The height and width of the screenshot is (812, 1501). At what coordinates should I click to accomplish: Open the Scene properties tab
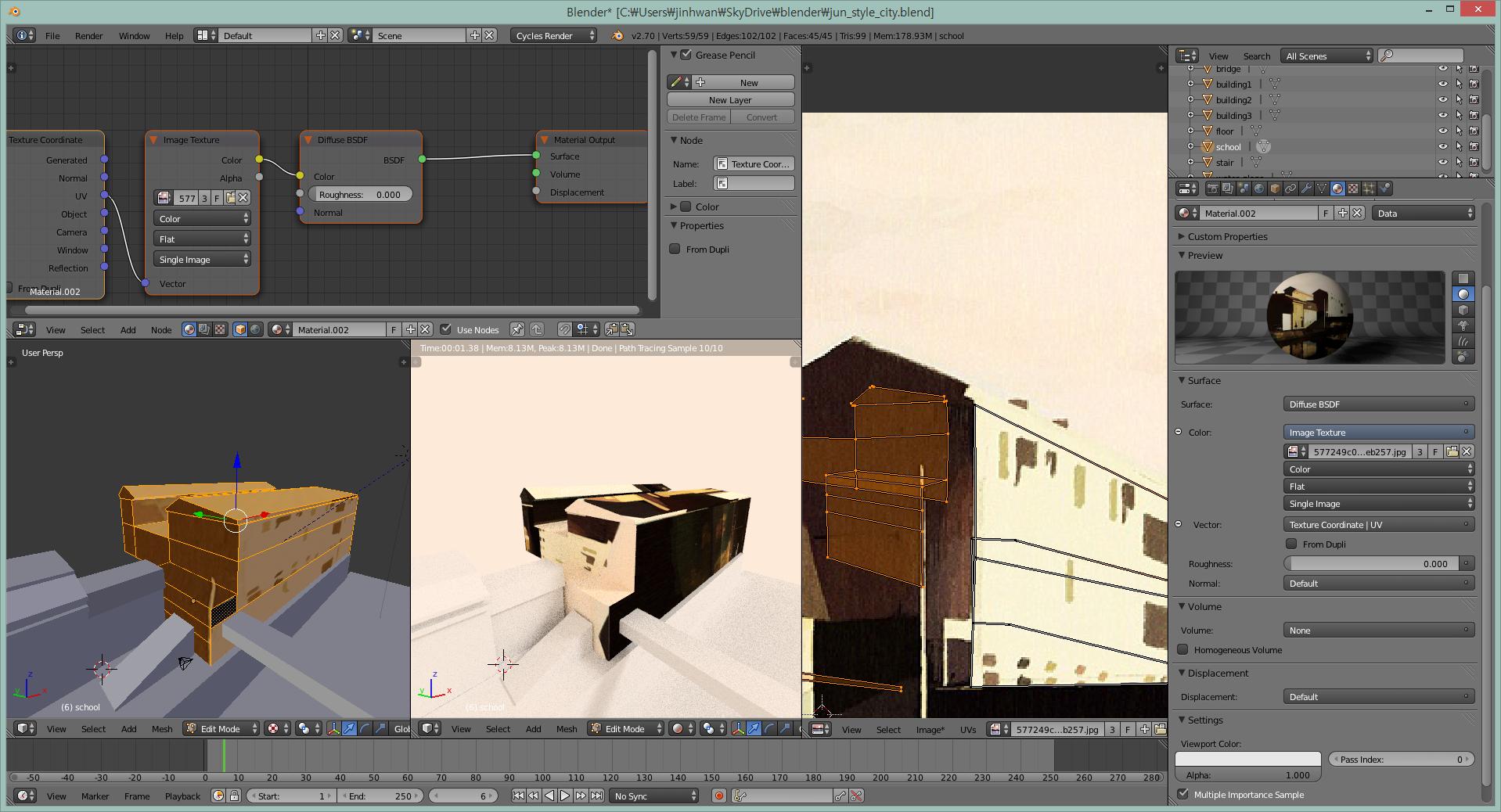click(1244, 189)
